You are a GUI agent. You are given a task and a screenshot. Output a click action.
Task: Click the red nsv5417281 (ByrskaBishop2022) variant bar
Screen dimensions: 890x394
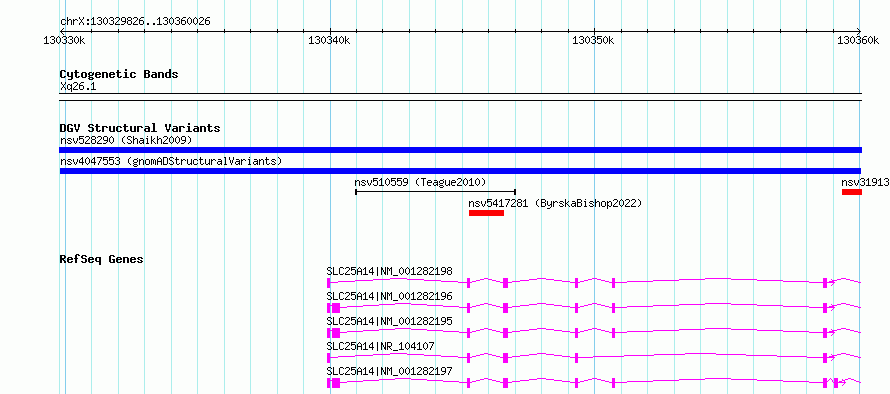pyautogui.click(x=486, y=213)
